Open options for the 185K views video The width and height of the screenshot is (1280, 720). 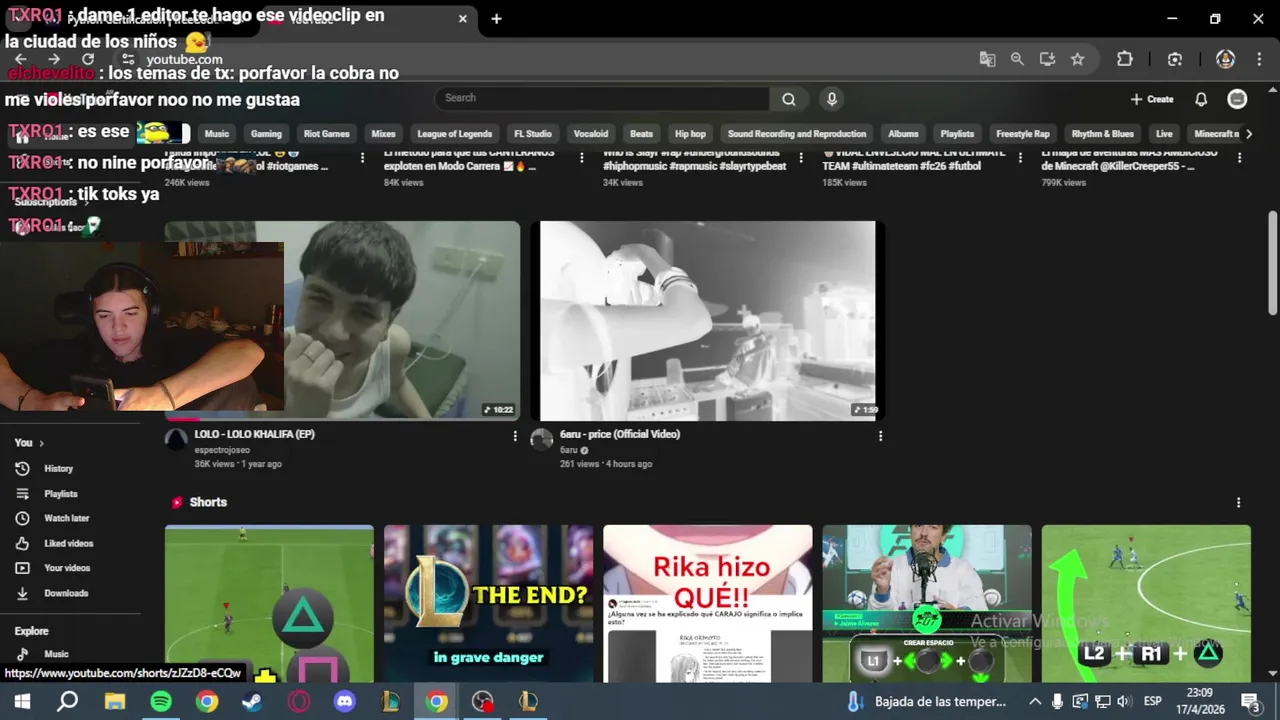point(1020,158)
